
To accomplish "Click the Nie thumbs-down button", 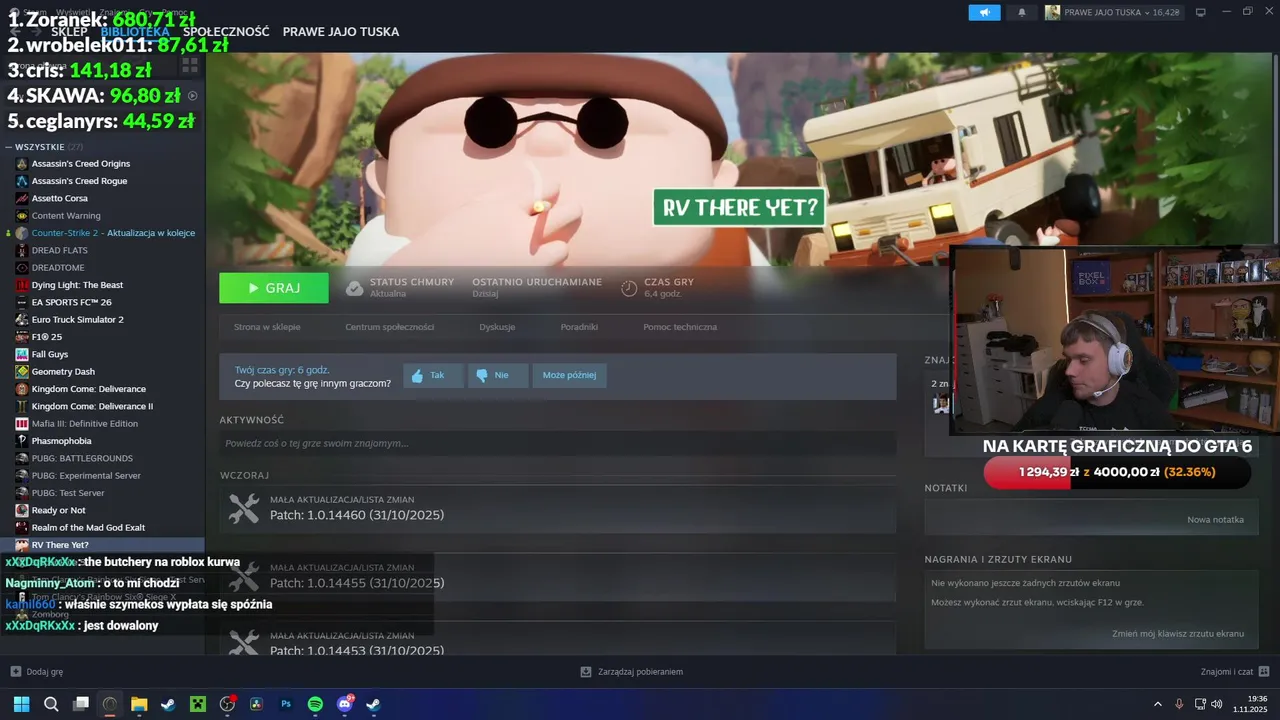I will click(x=497, y=376).
